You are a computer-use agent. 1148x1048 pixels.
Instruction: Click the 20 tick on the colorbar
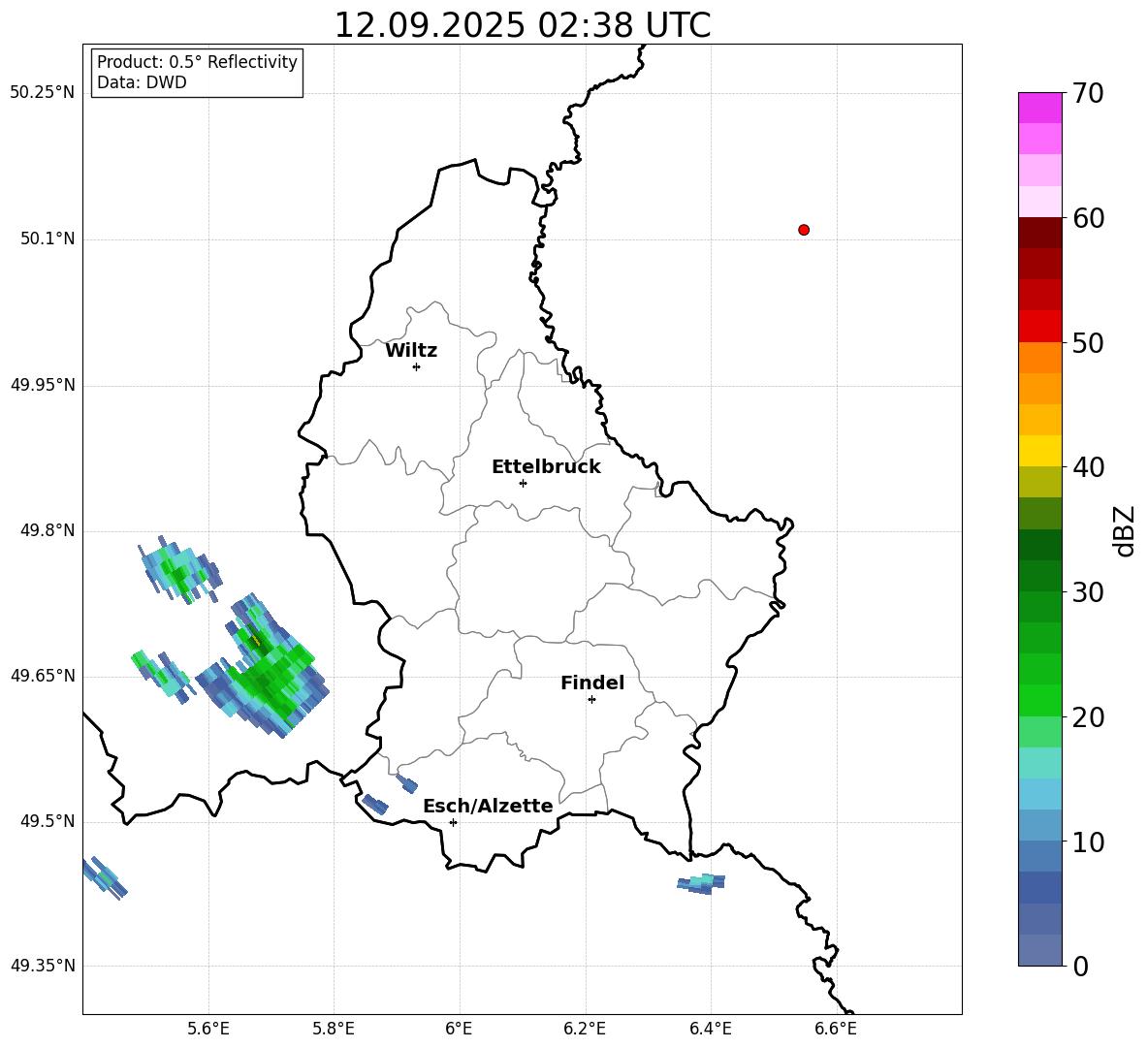(1088, 717)
